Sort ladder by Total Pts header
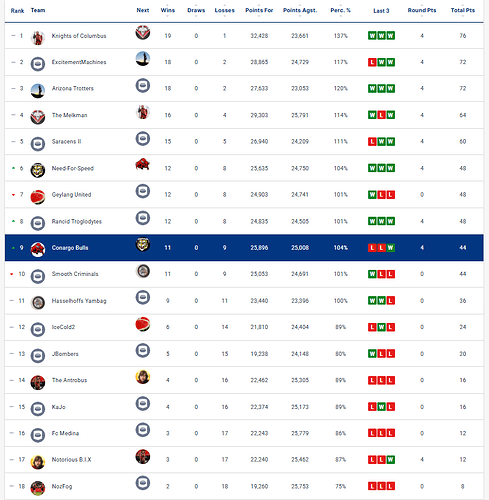 463,10
